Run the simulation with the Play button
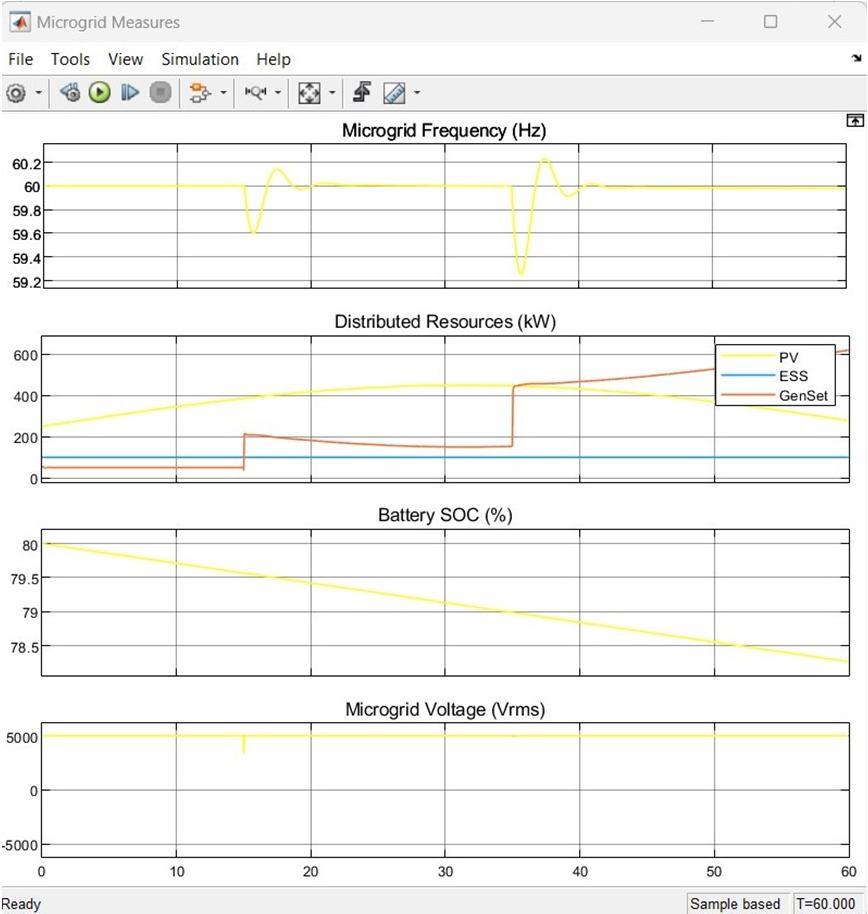The height and width of the screenshot is (914, 868). point(100,92)
